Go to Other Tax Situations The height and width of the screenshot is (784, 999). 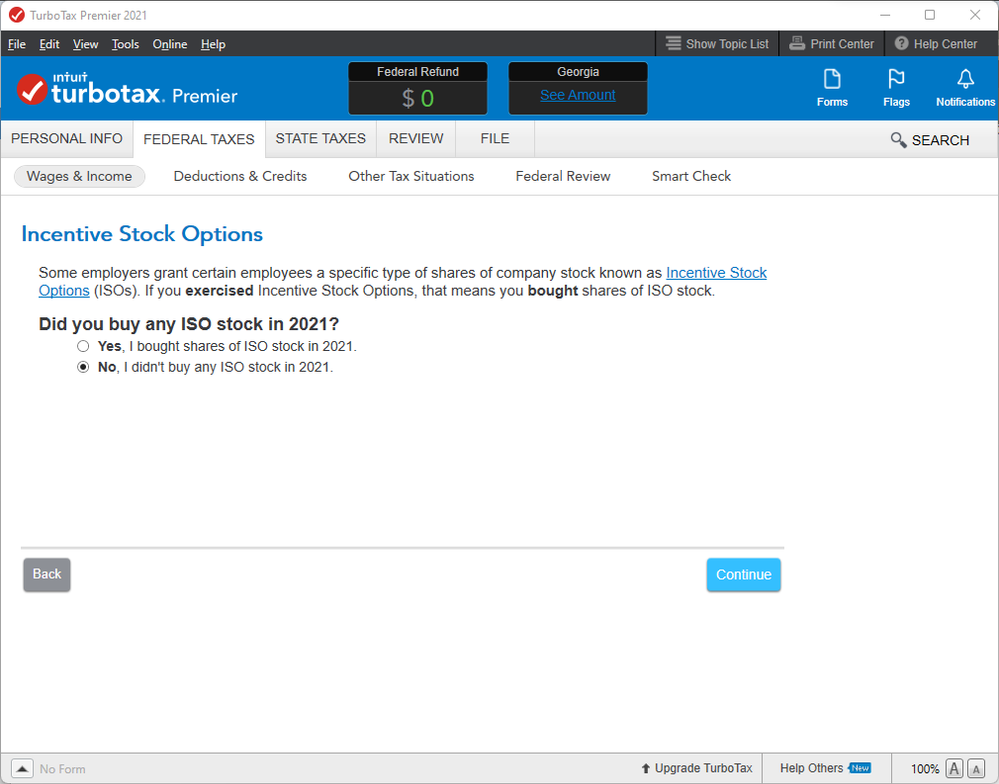pos(411,176)
